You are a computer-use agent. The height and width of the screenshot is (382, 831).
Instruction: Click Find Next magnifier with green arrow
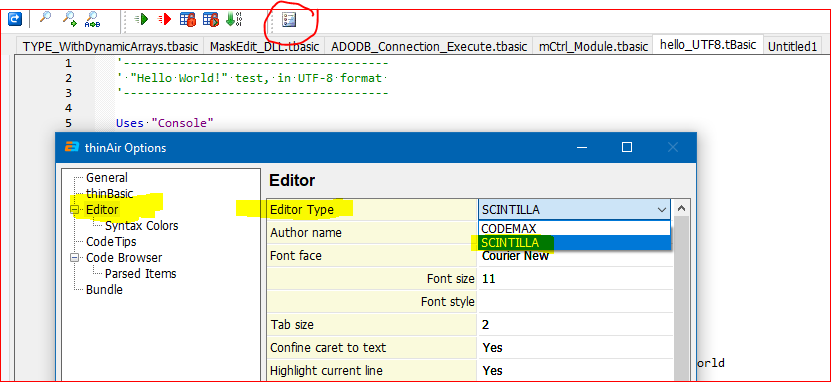[x=69, y=19]
